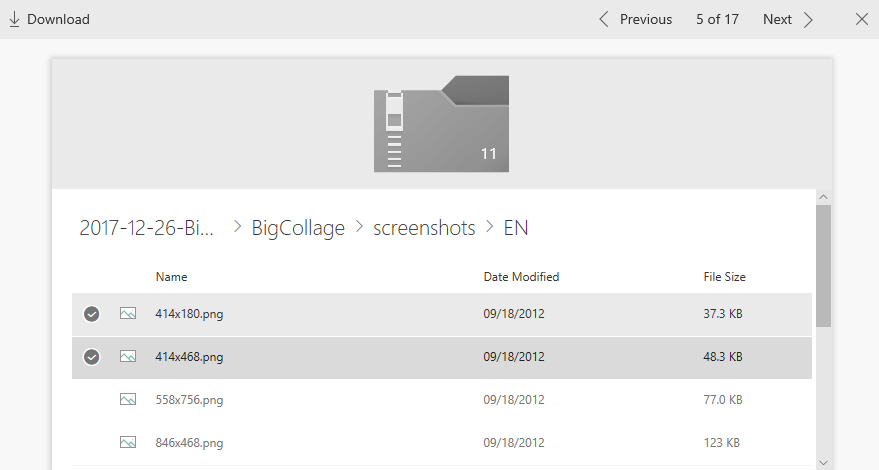Screen dimensions: 879x470
Task: Close the file preview viewer
Action: coord(862,19)
